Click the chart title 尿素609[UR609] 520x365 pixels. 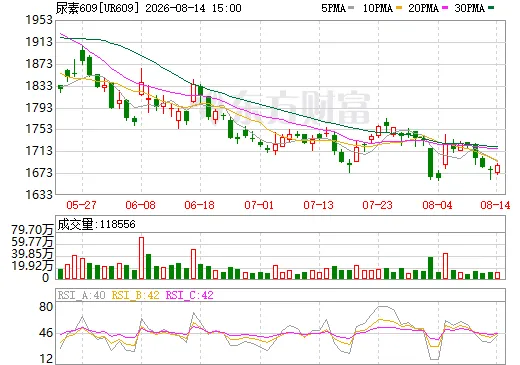(x=97, y=8)
